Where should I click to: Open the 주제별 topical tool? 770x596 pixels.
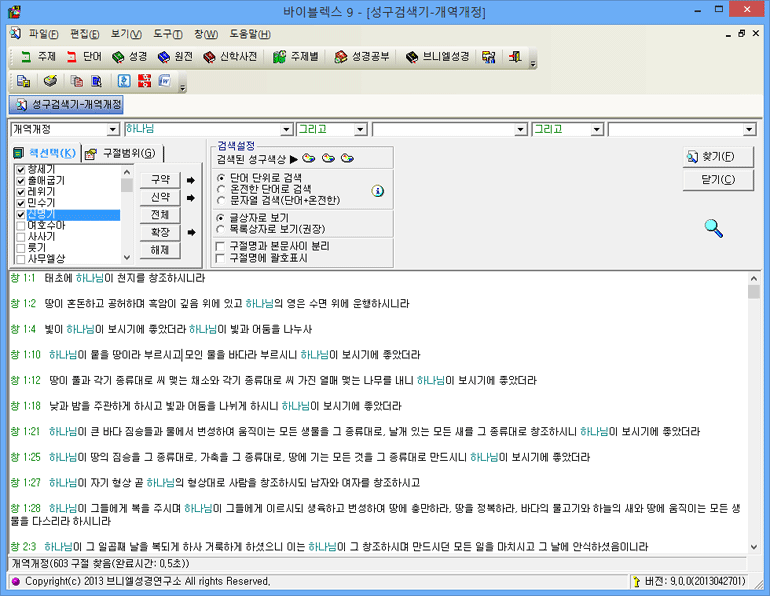(x=296, y=57)
